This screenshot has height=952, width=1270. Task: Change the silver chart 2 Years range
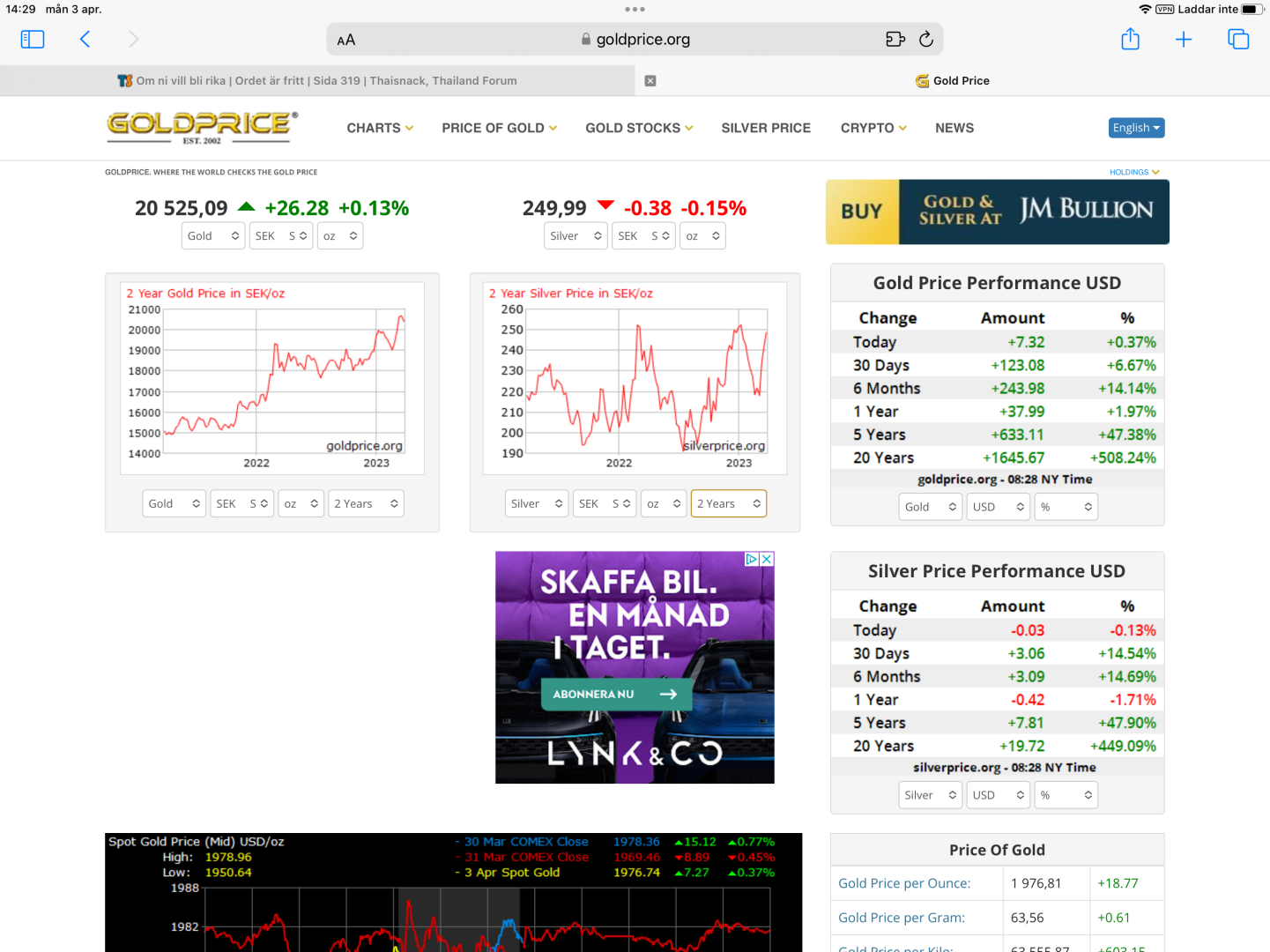tap(728, 503)
